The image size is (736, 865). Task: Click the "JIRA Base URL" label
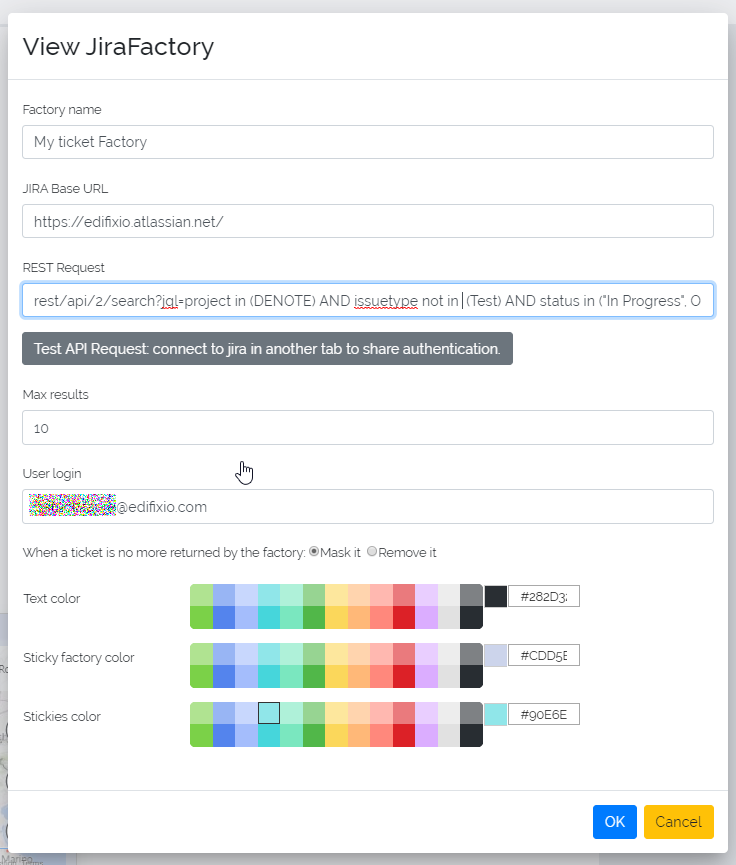click(65, 189)
